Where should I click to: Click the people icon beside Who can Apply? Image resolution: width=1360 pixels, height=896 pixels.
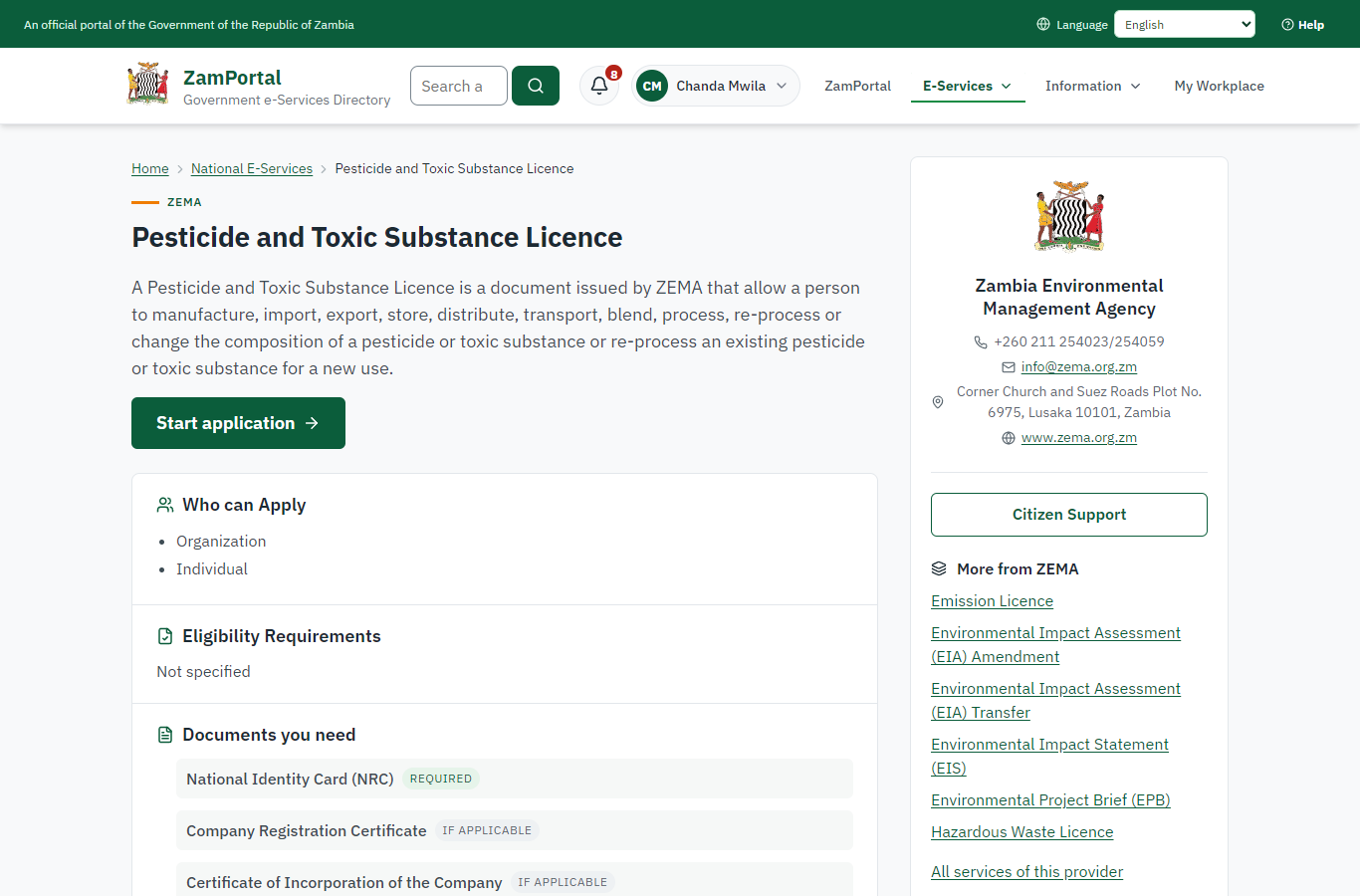point(165,505)
